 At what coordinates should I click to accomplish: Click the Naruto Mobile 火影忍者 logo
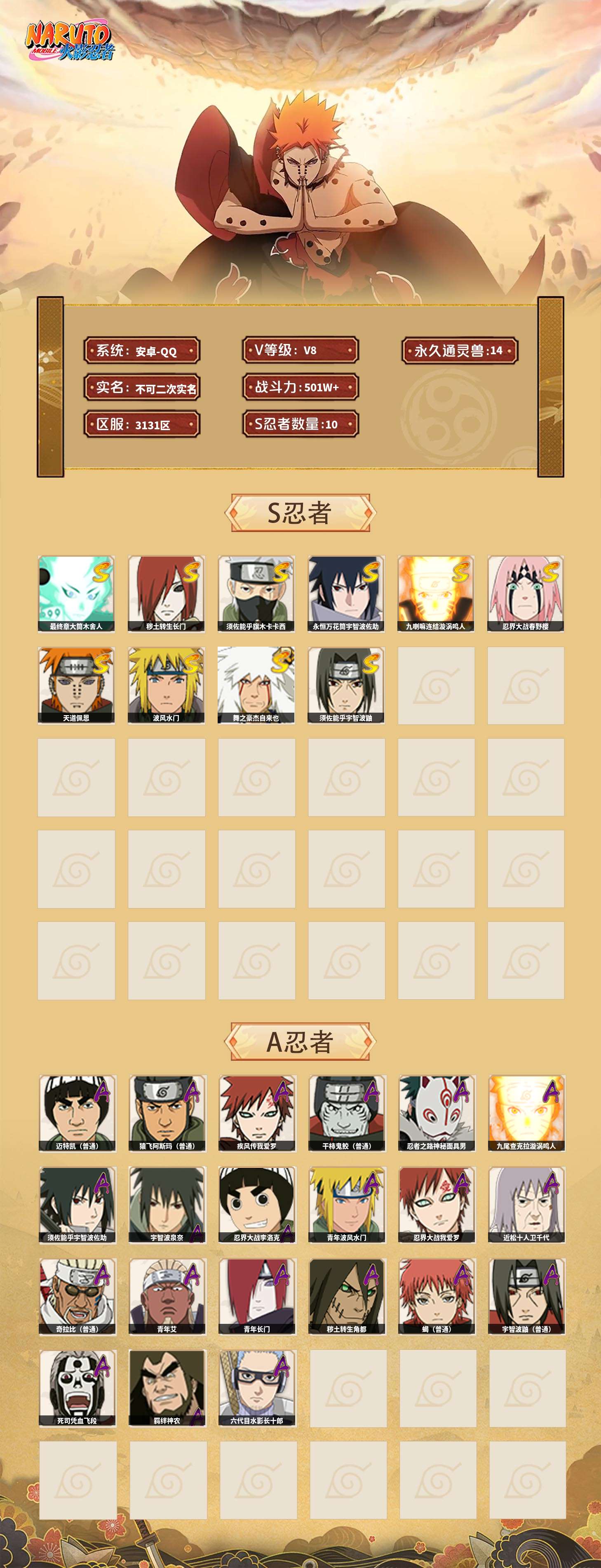(69, 41)
